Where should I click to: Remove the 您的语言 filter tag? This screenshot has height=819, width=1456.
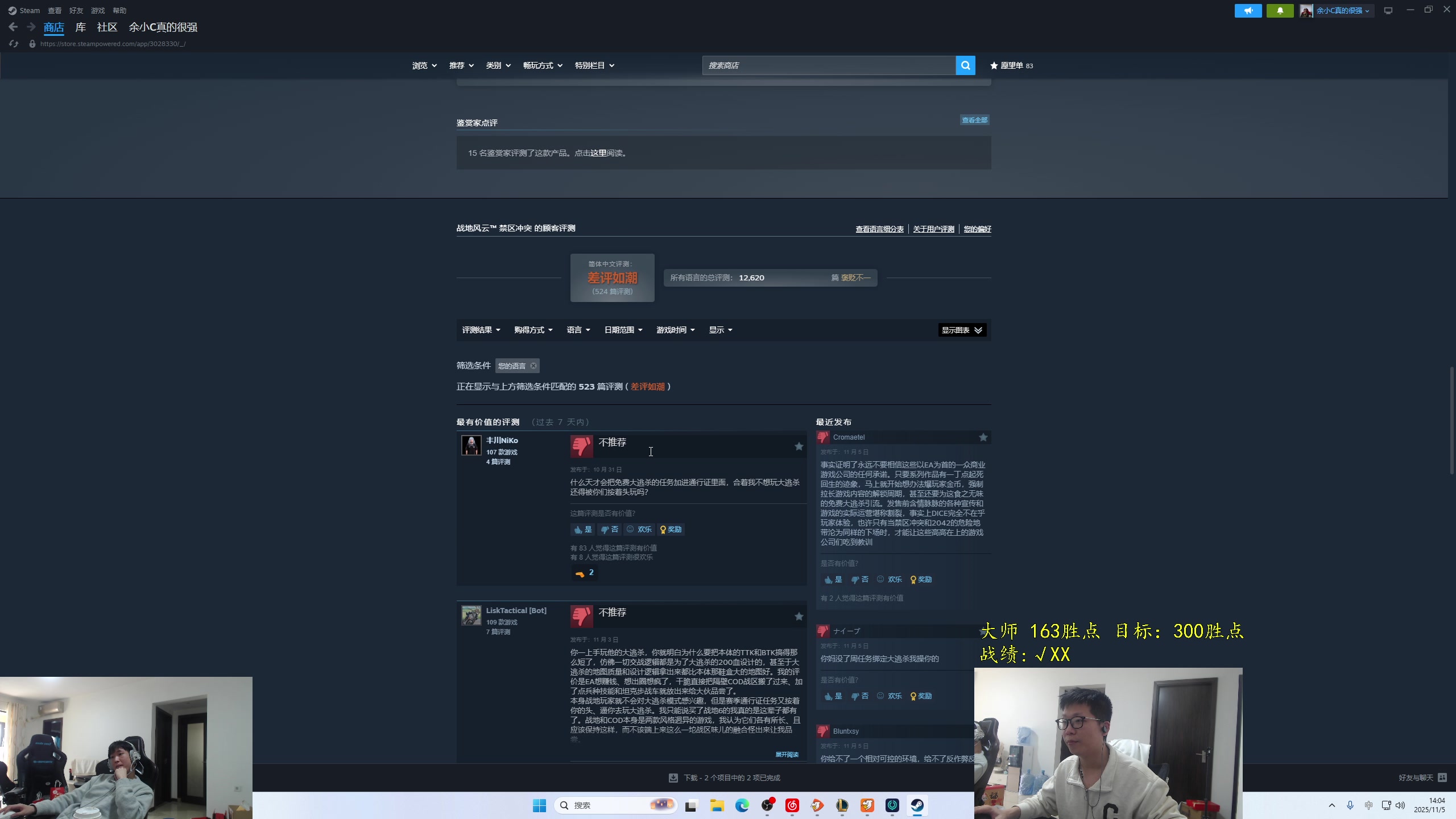pyautogui.click(x=533, y=366)
